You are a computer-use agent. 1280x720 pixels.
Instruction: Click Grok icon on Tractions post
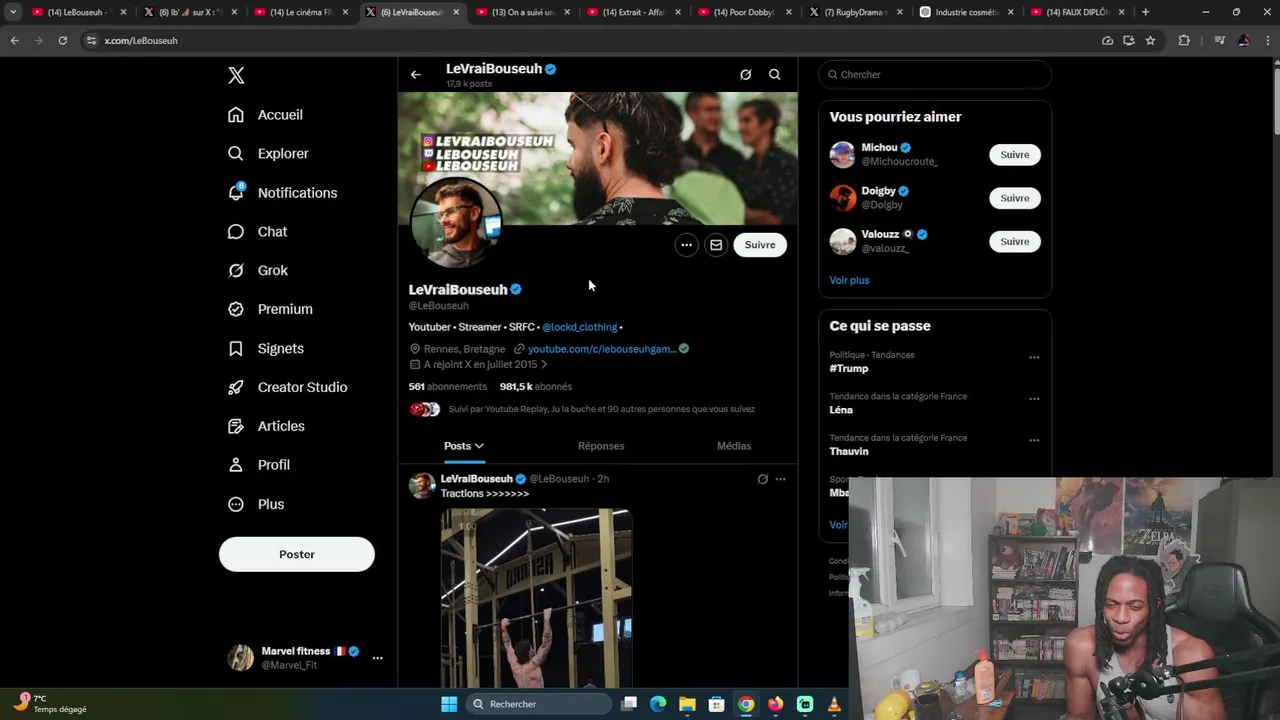pos(762,479)
